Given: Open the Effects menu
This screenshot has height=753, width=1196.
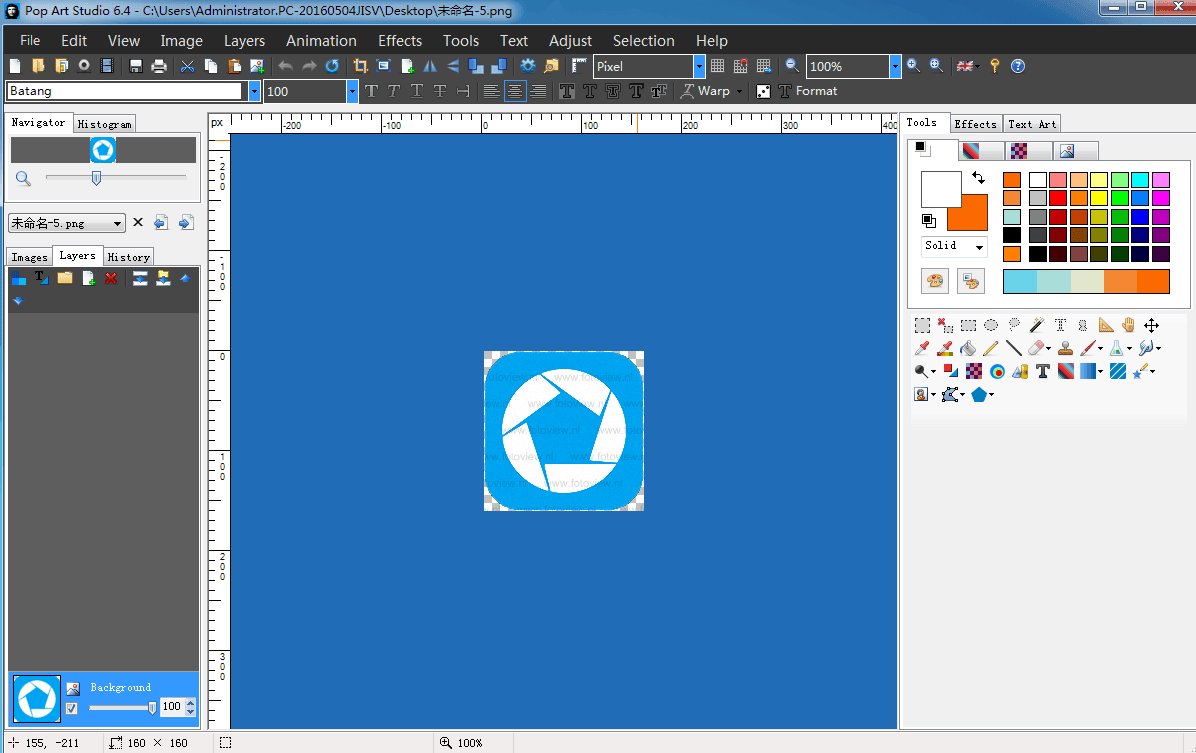Looking at the screenshot, I should click(x=399, y=41).
